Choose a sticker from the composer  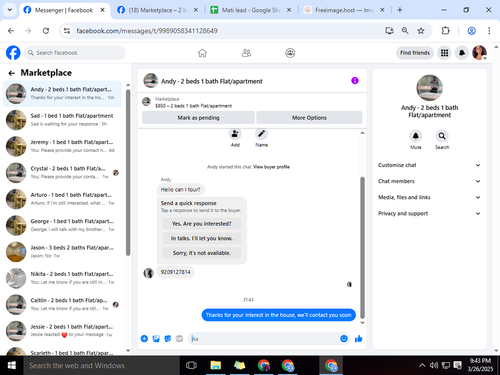coord(168,339)
